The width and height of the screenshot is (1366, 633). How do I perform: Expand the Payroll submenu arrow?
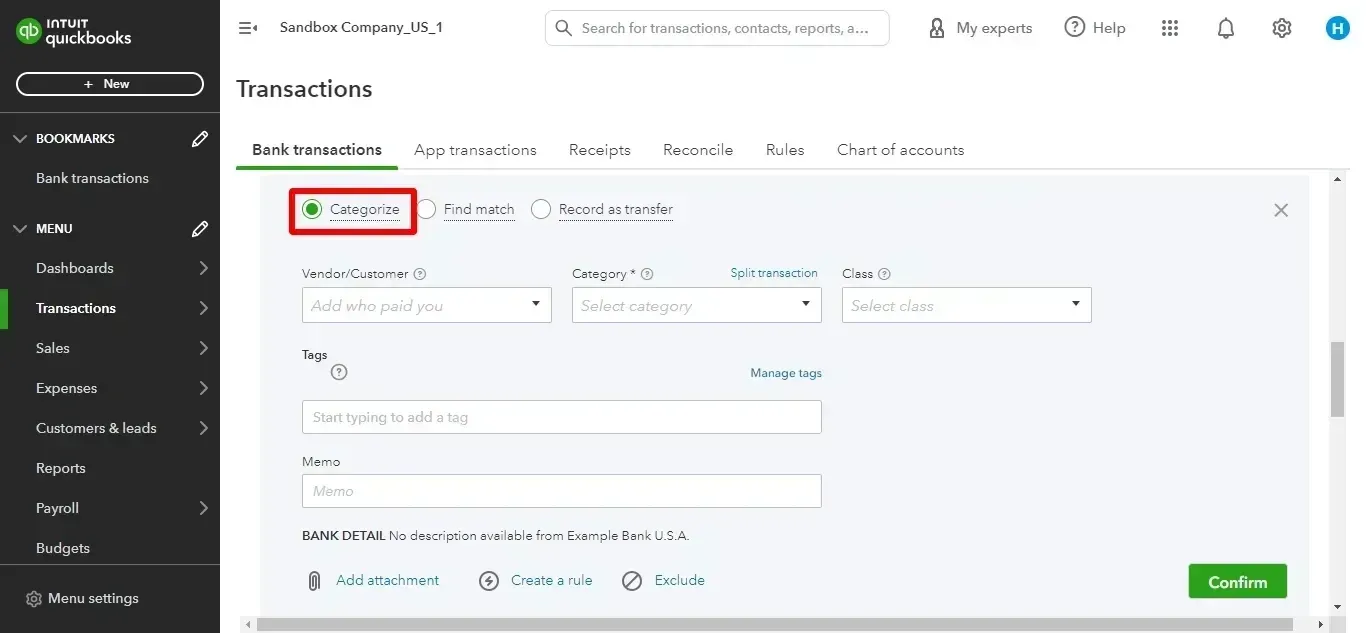click(203, 508)
